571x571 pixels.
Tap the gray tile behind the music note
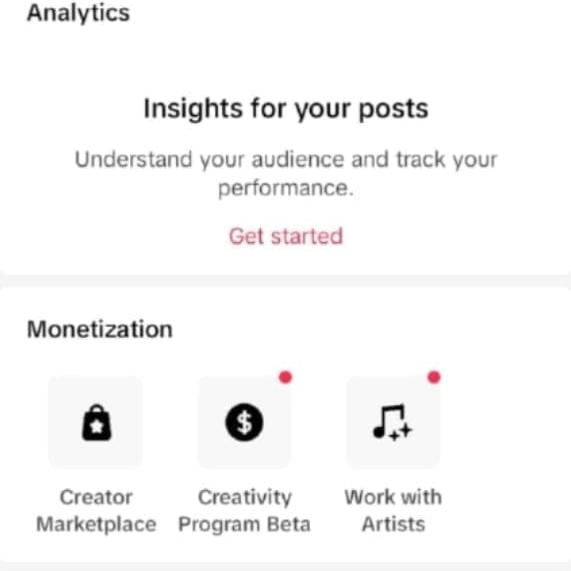point(393,422)
